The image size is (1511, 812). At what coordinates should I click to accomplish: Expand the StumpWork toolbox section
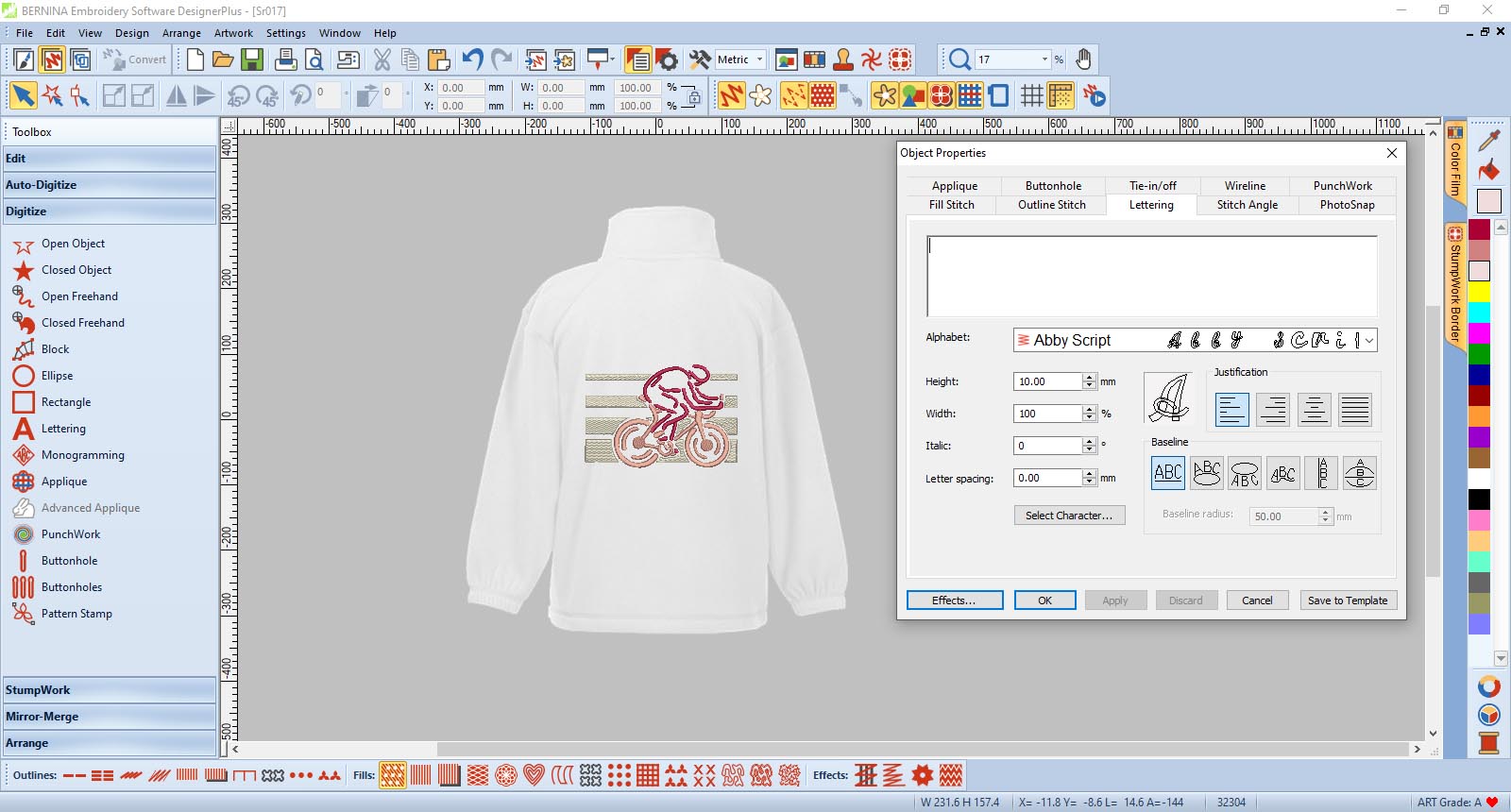click(109, 690)
